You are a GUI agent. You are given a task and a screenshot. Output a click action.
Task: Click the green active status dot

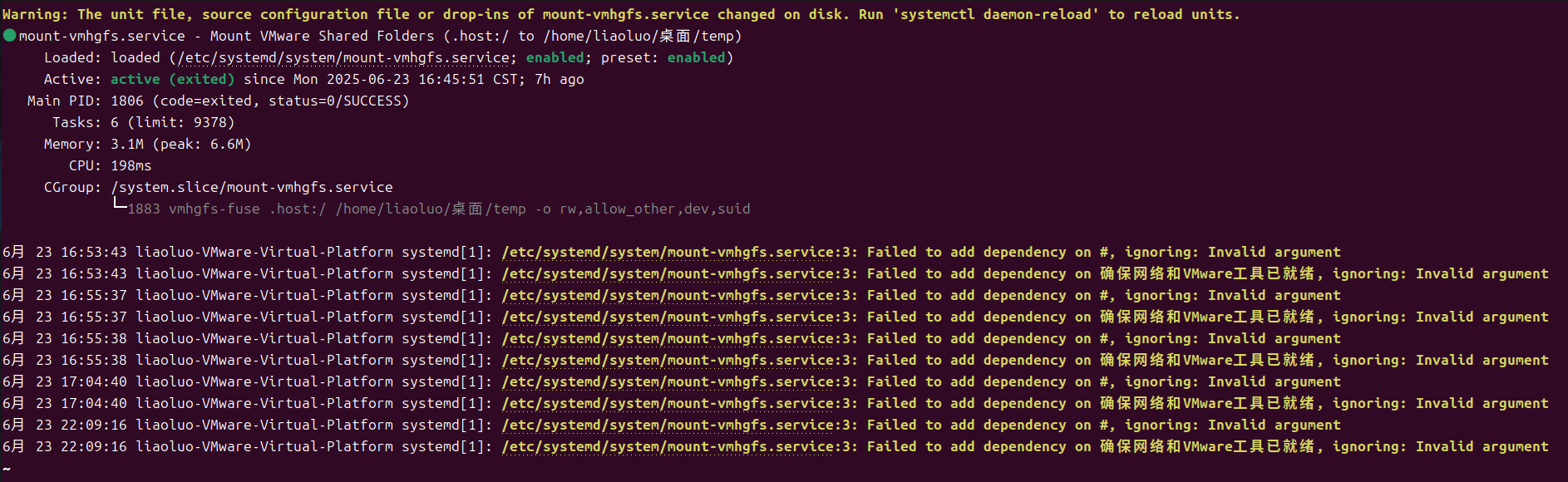[10, 36]
